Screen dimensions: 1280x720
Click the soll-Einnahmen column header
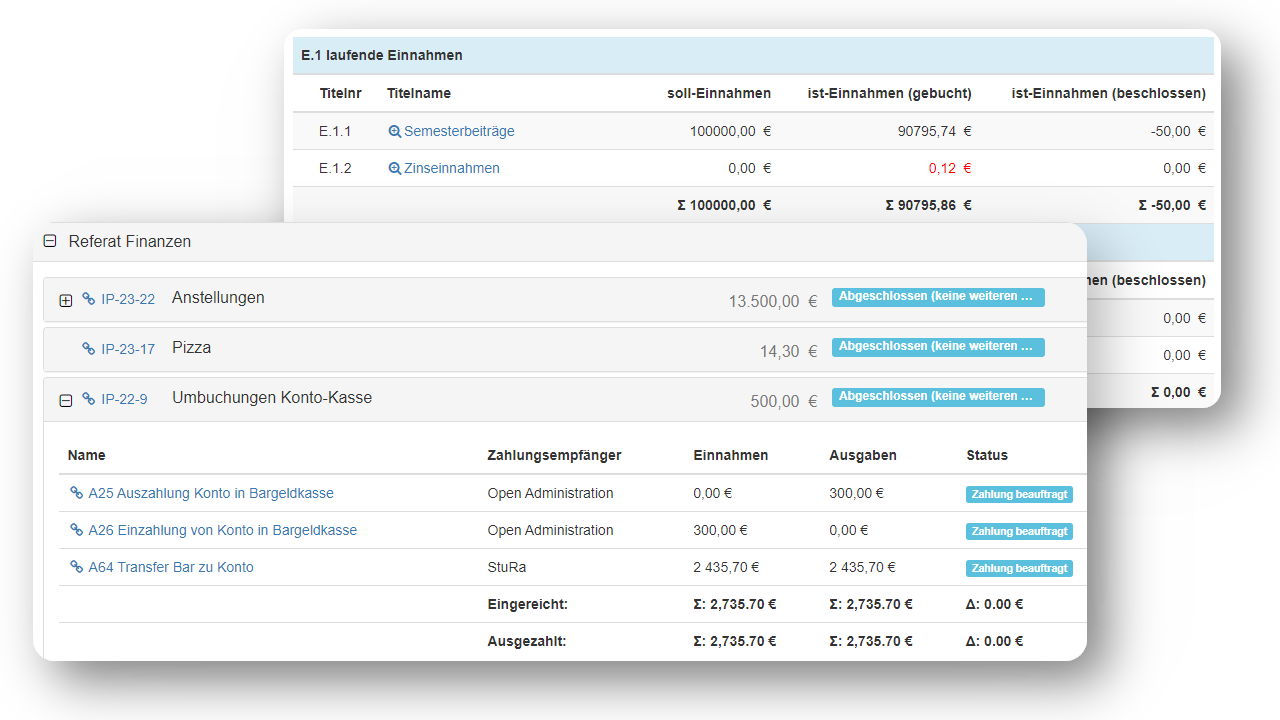(719, 93)
